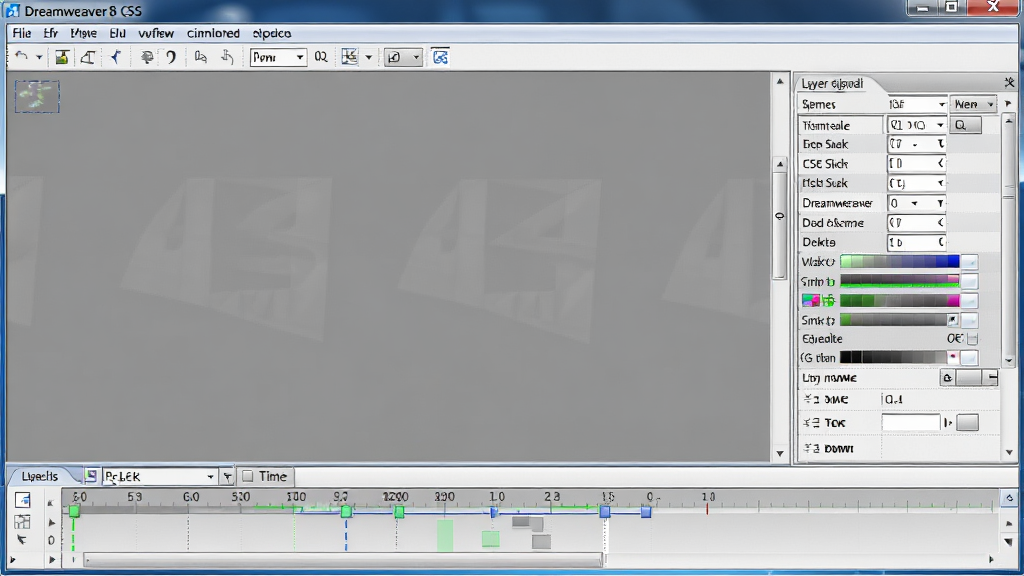Click the 'G tlan' black-to-gray gradient bar
The height and width of the screenshot is (576, 1024).
click(x=899, y=357)
